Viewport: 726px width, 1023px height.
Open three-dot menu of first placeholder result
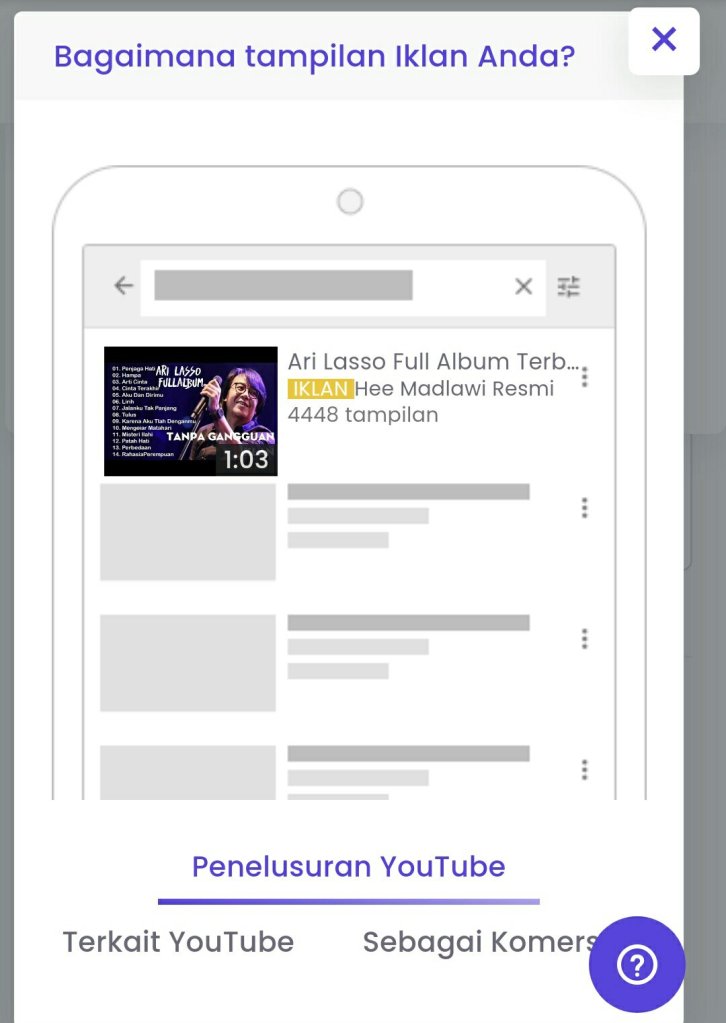coord(584,508)
